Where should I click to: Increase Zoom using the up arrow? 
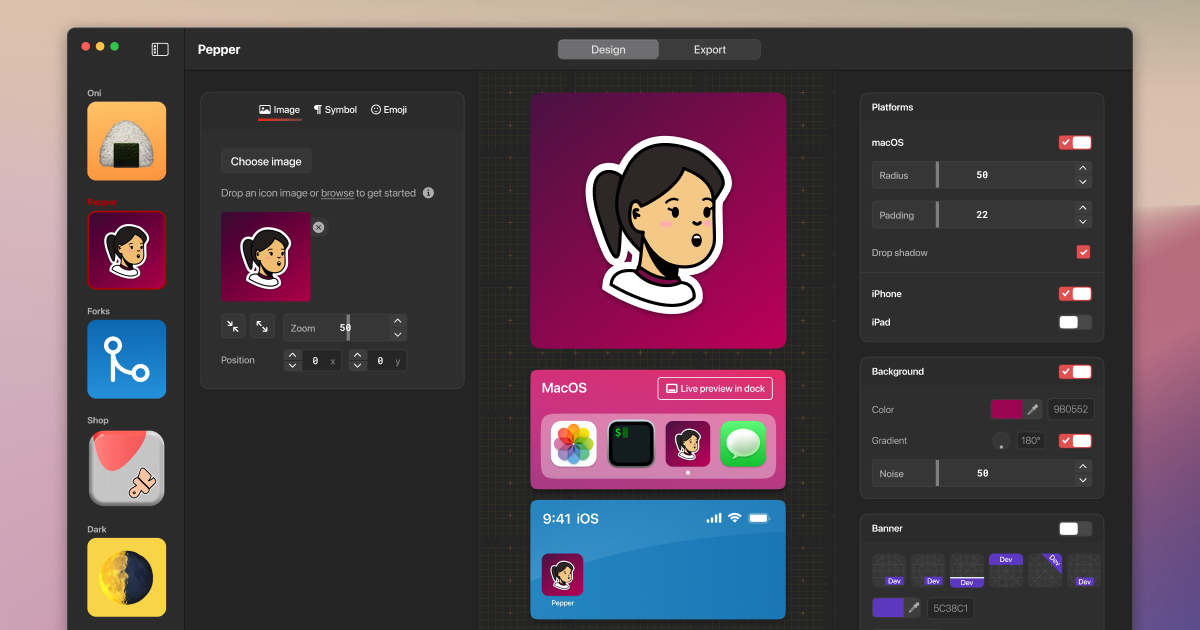tap(398, 320)
